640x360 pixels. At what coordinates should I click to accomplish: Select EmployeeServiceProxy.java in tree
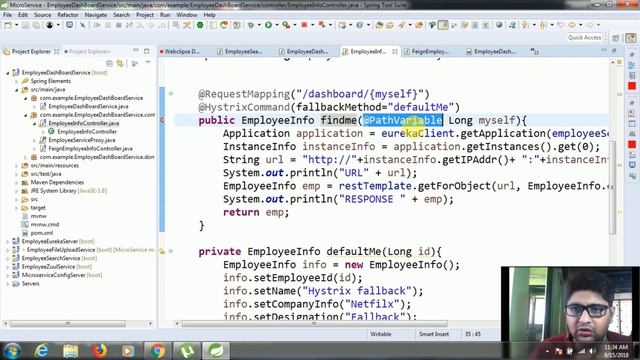click(x=81, y=140)
